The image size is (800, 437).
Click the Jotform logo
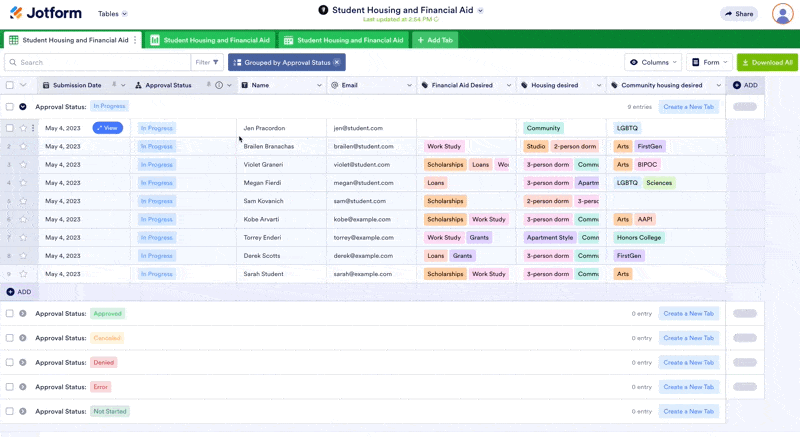45,14
